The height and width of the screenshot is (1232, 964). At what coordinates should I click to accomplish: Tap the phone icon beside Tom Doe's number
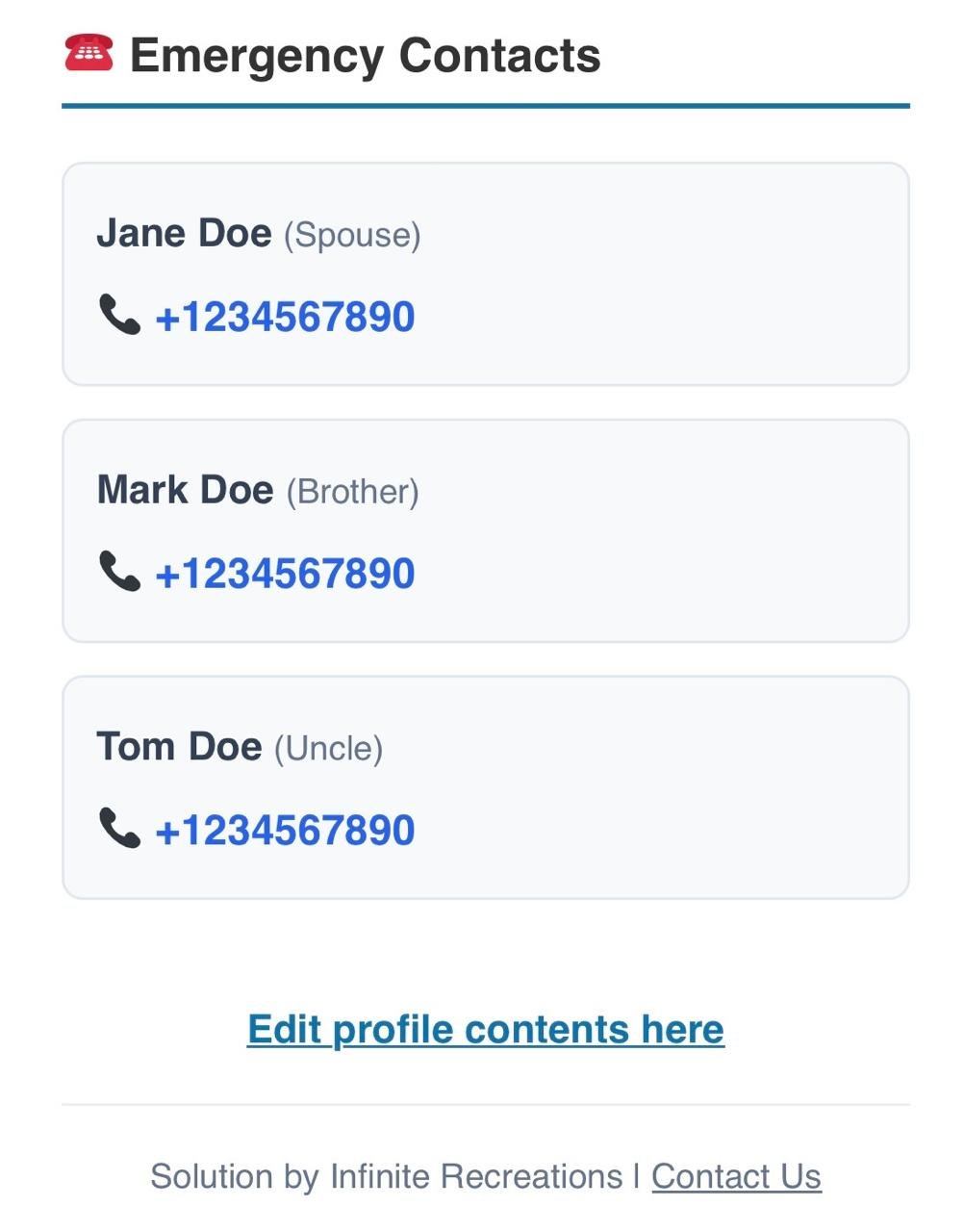point(119,828)
